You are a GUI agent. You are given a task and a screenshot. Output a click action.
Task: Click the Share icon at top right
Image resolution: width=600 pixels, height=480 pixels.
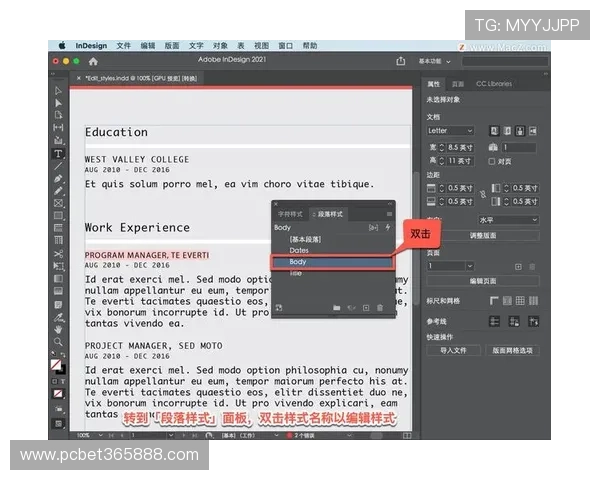pyautogui.click(x=400, y=61)
